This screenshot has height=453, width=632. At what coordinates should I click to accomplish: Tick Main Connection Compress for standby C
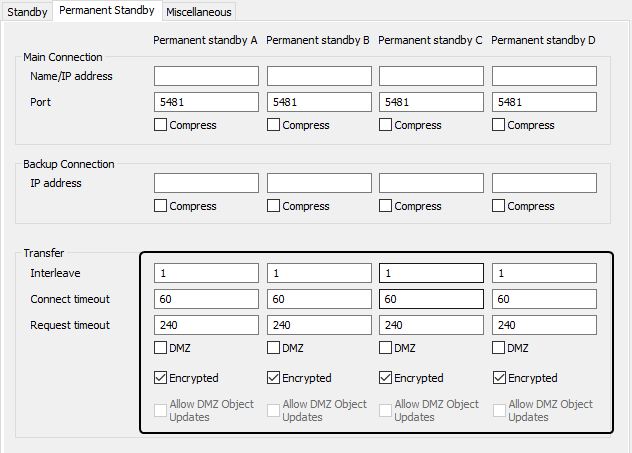point(386,125)
